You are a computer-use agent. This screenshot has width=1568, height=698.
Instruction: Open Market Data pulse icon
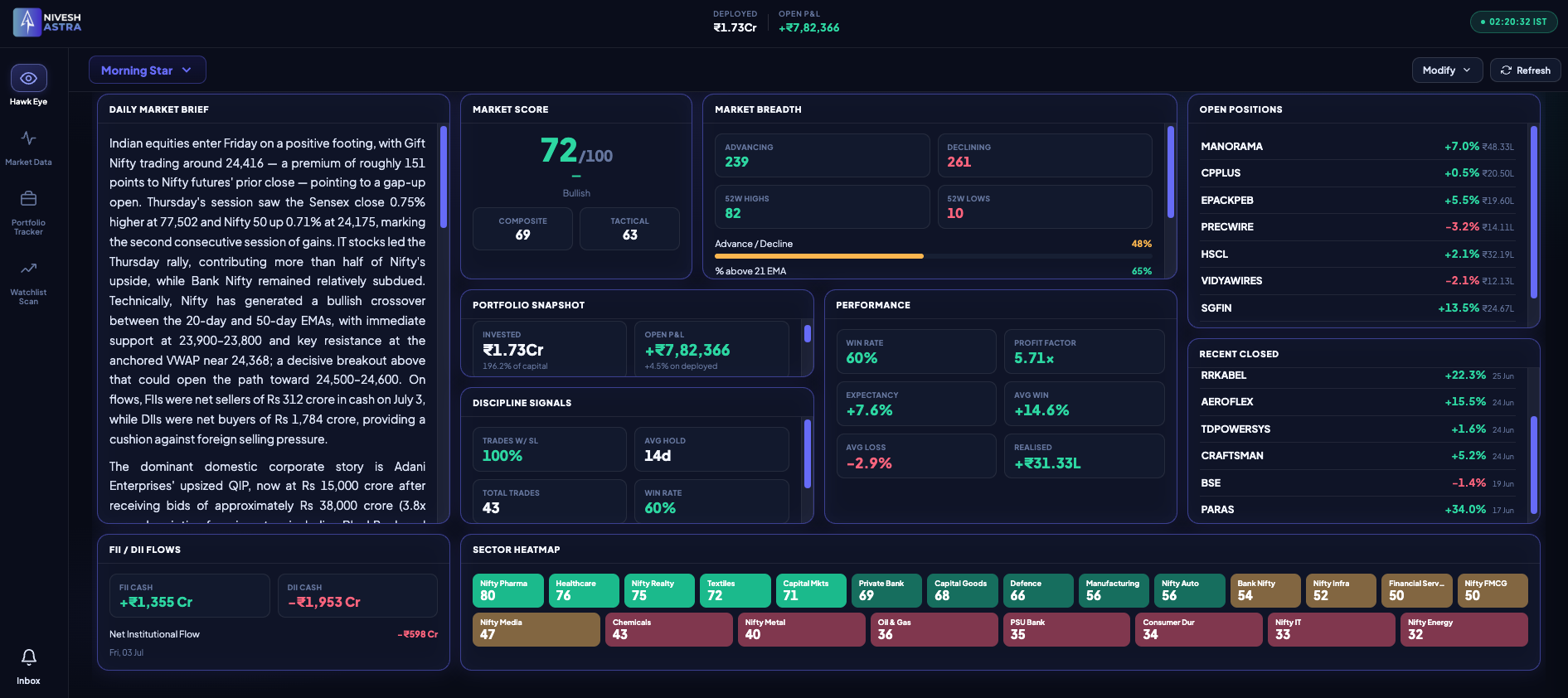point(28,138)
